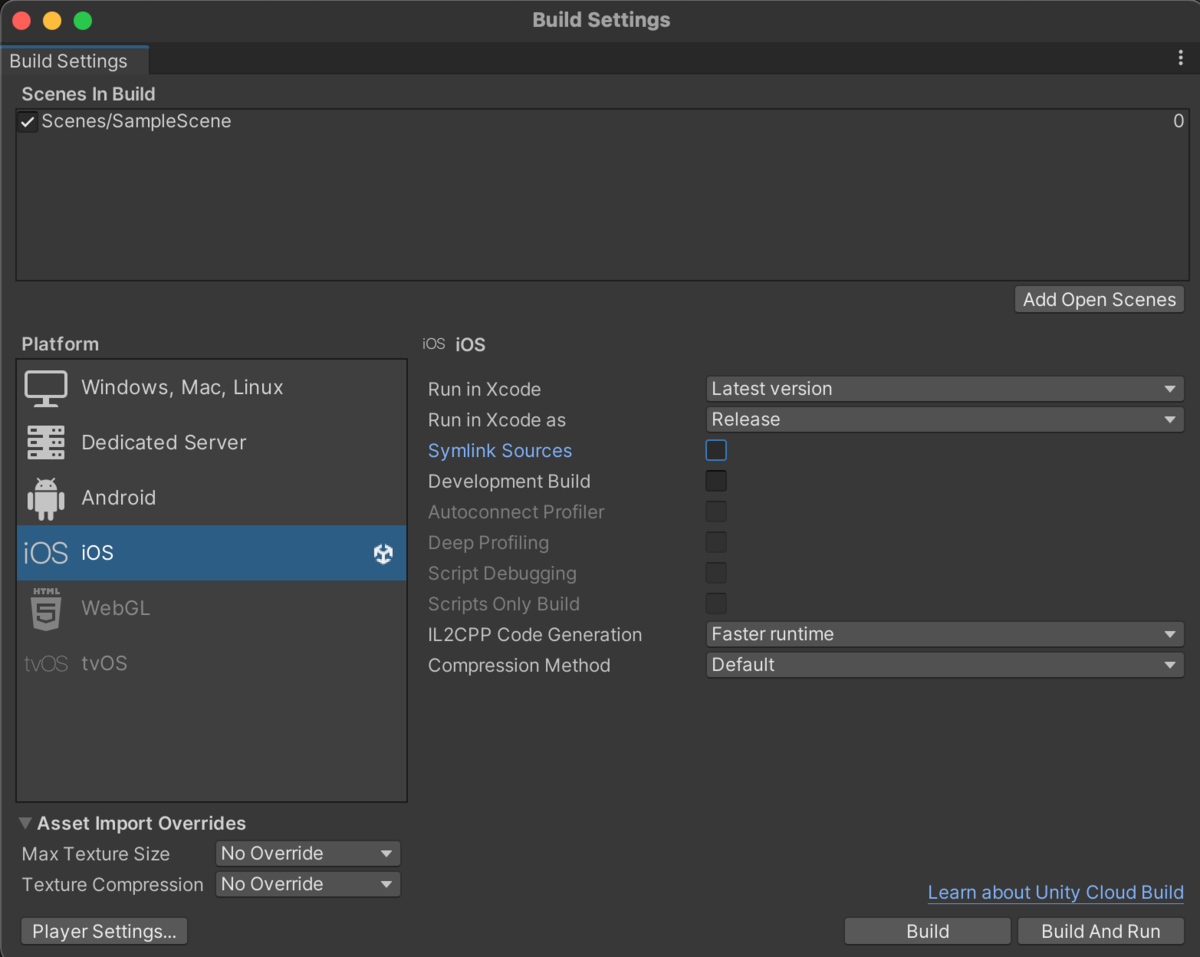The height and width of the screenshot is (957, 1200).
Task: Toggle the Deep Profiling checkbox
Action: pyautogui.click(x=716, y=543)
